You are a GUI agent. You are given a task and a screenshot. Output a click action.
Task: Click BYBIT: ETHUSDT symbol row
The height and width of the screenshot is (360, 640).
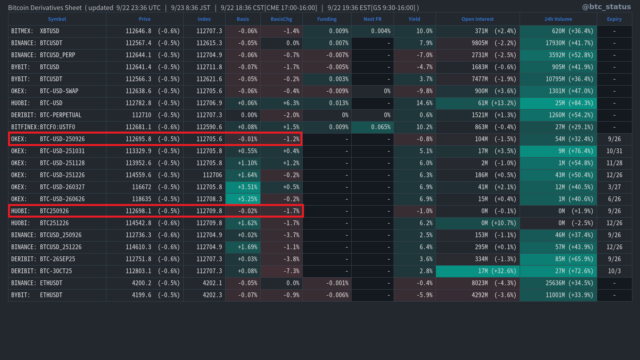coord(320,295)
